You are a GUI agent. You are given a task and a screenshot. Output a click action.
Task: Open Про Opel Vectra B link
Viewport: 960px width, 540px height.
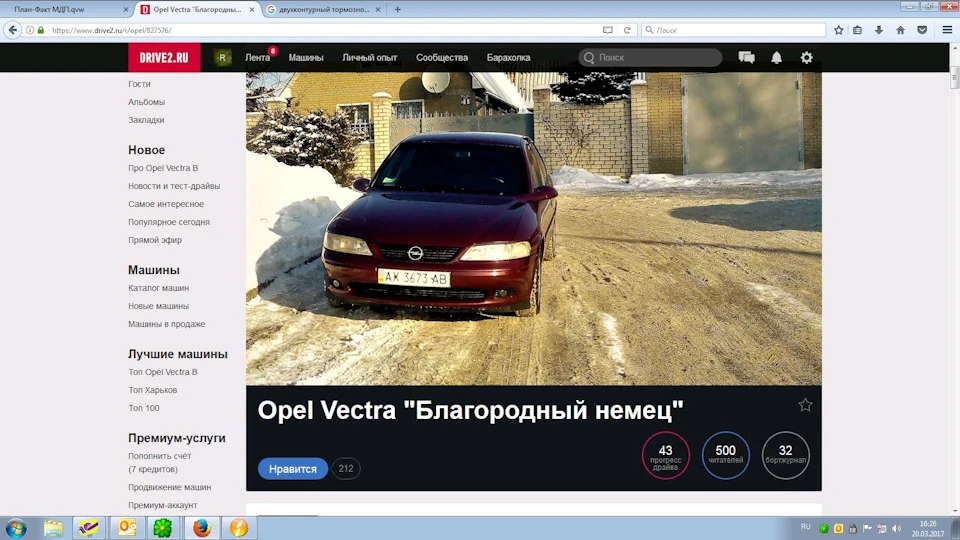tap(163, 168)
